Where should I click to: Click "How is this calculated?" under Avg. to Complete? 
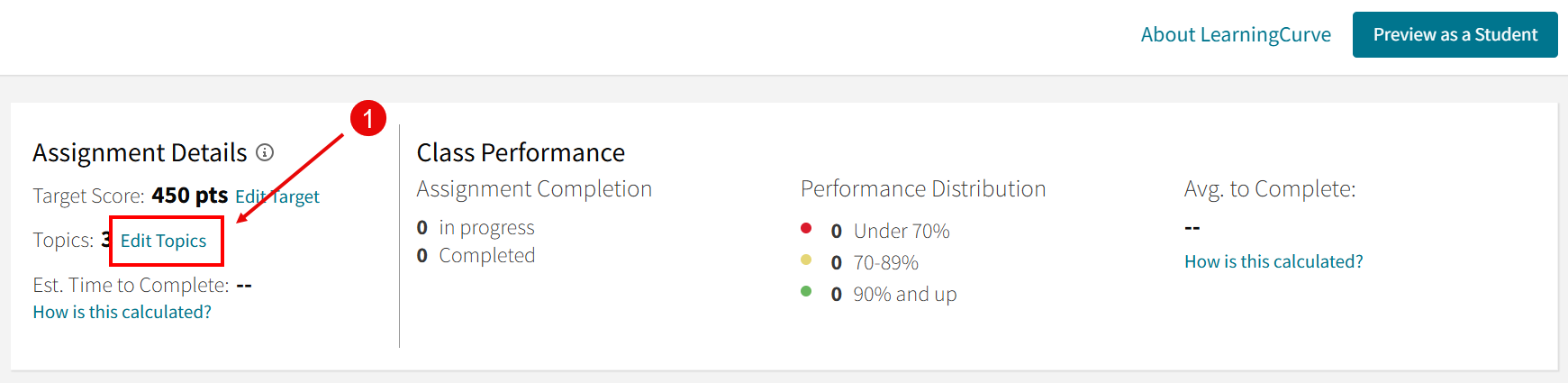pyautogui.click(x=1273, y=261)
